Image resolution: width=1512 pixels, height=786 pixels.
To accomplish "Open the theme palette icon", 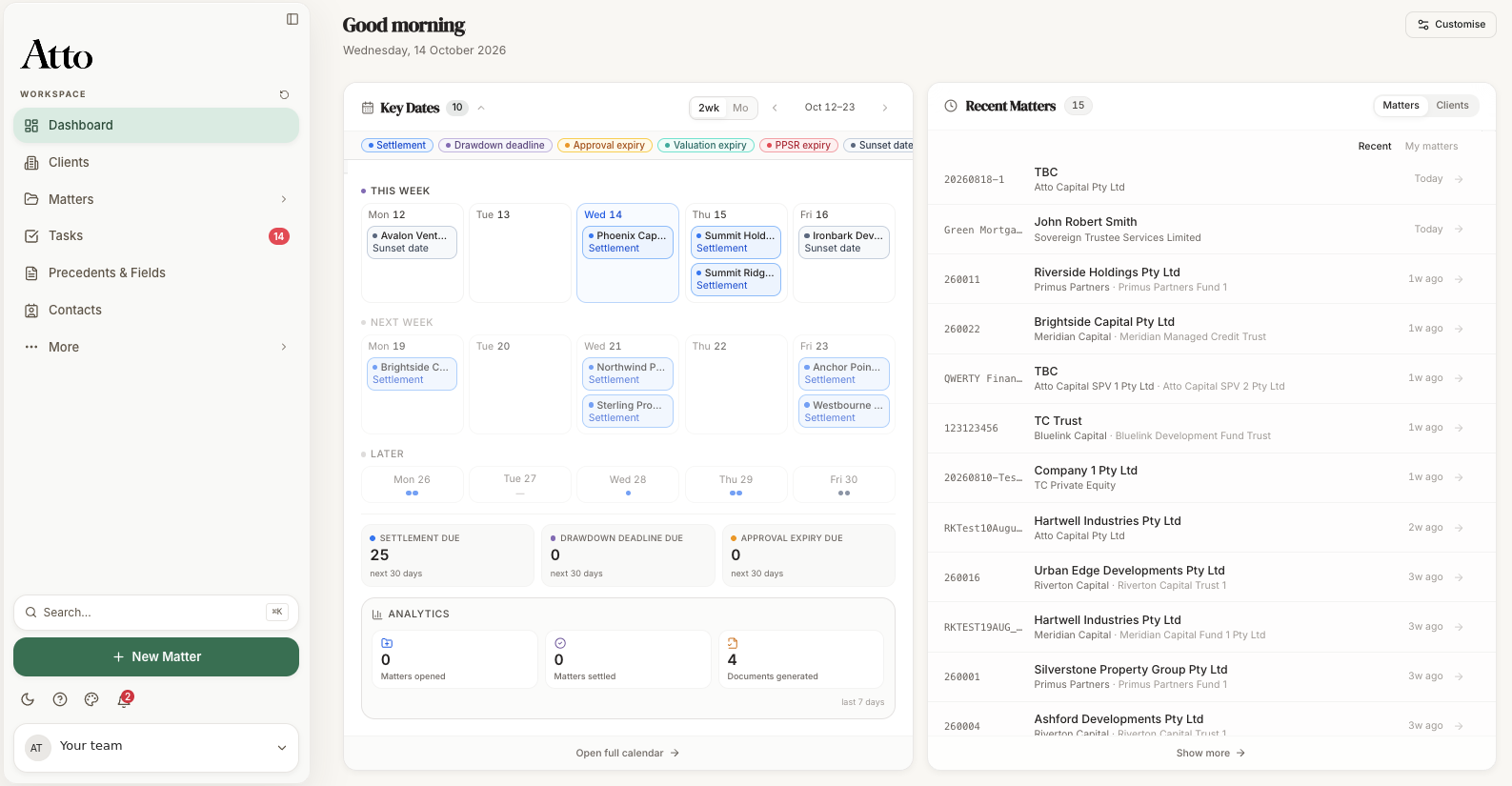I will tap(91, 699).
